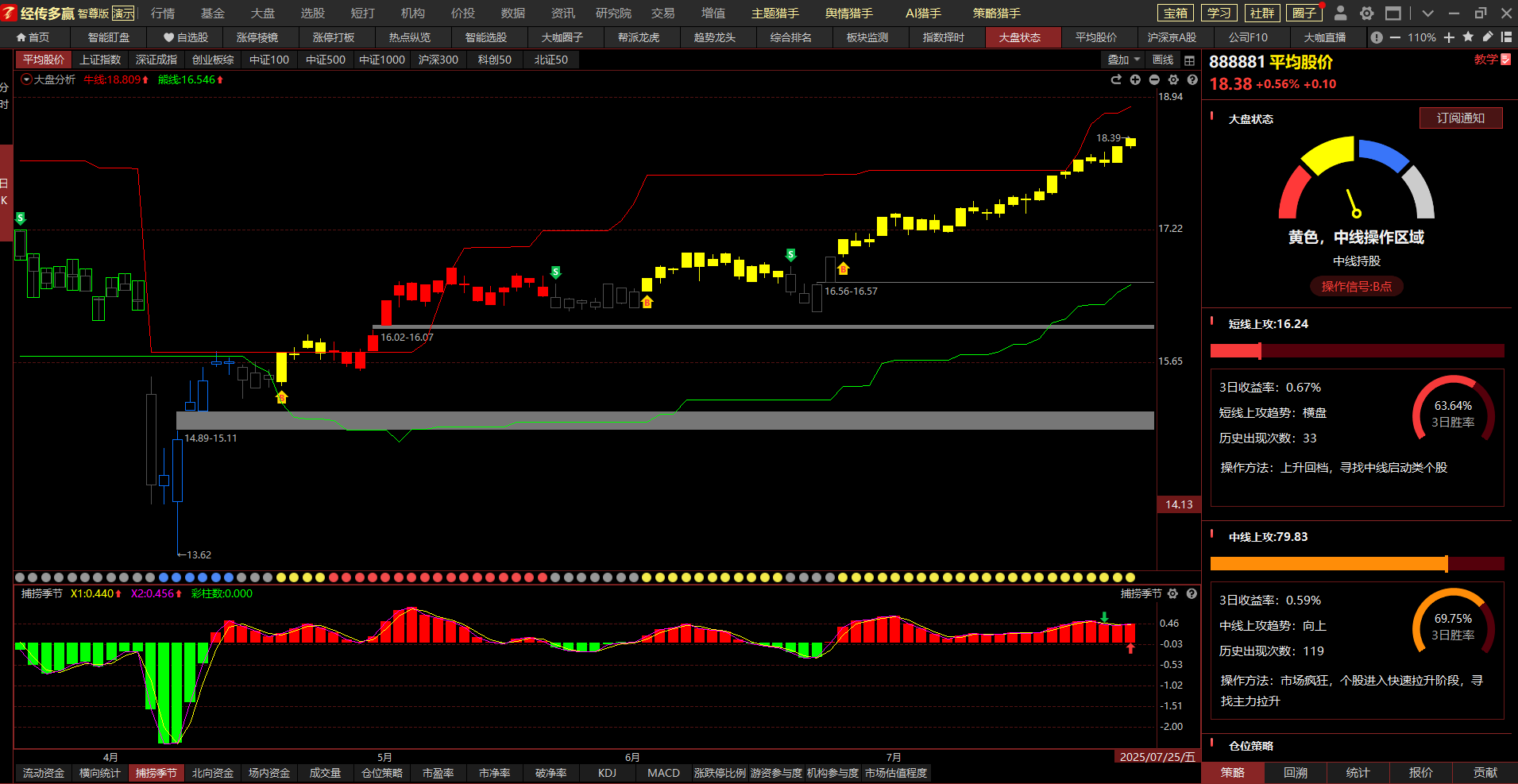Open the 画线 drawing tools button
The width and height of the screenshot is (1518, 784).
click(1163, 60)
